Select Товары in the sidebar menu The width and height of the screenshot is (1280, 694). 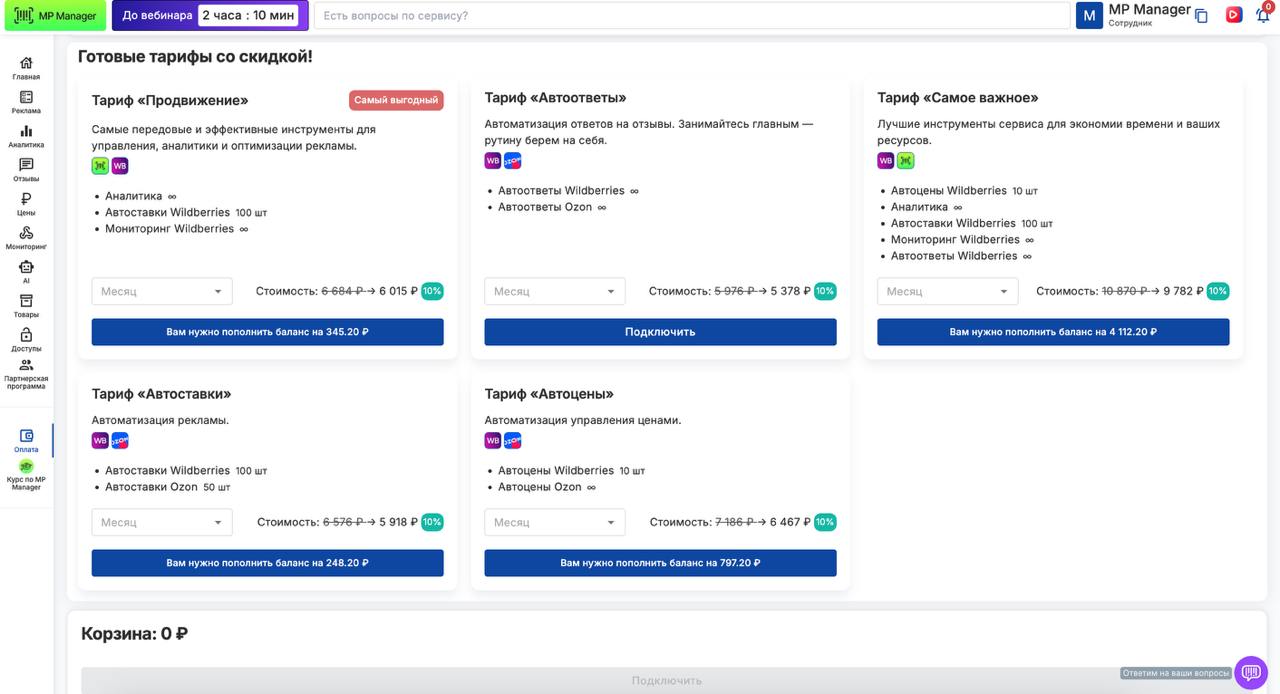click(x=26, y=306)
